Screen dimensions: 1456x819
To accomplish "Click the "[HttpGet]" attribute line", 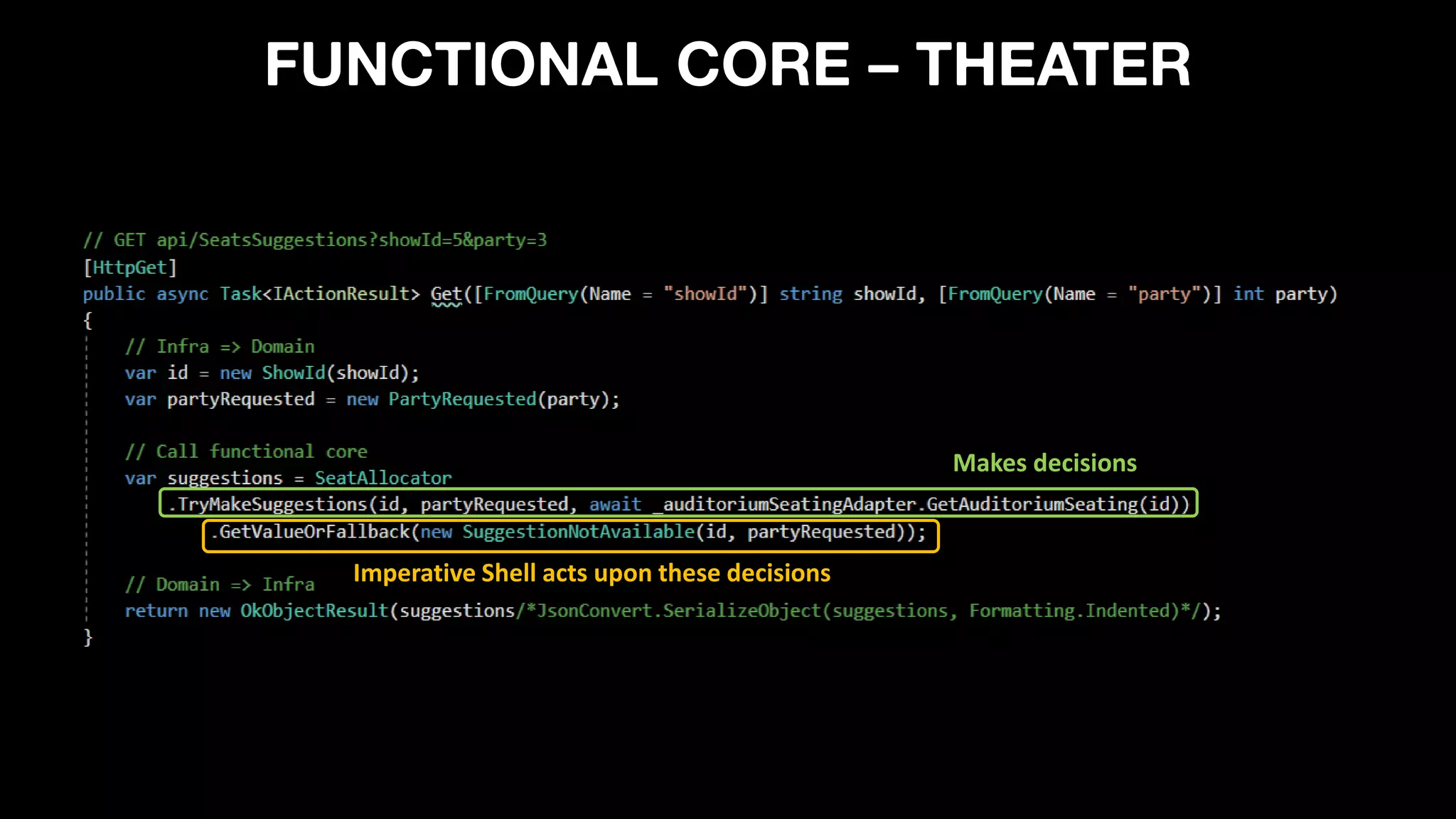I will (x=130, y=267).
